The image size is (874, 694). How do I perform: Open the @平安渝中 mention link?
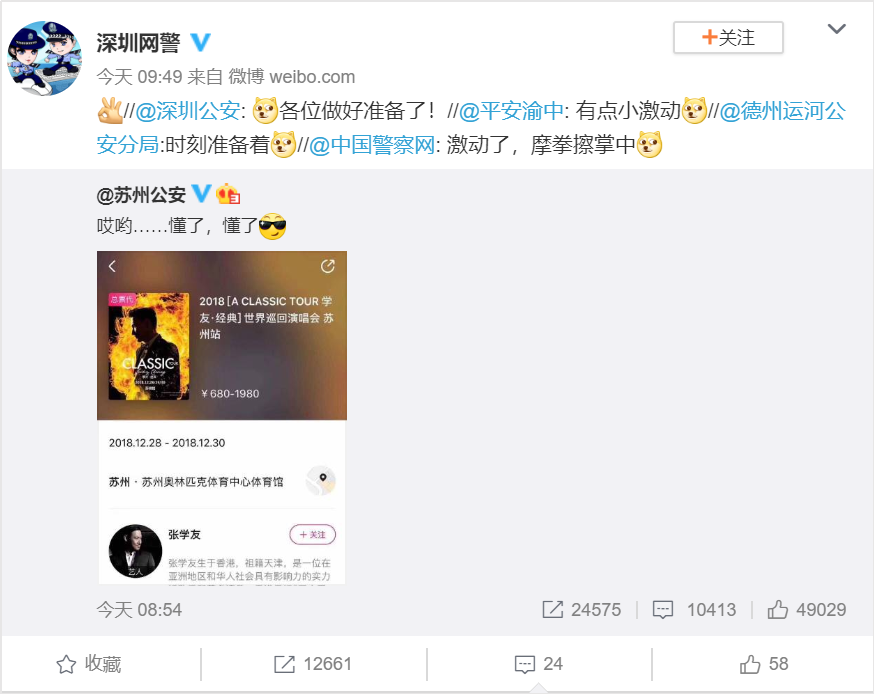[511, 111]
